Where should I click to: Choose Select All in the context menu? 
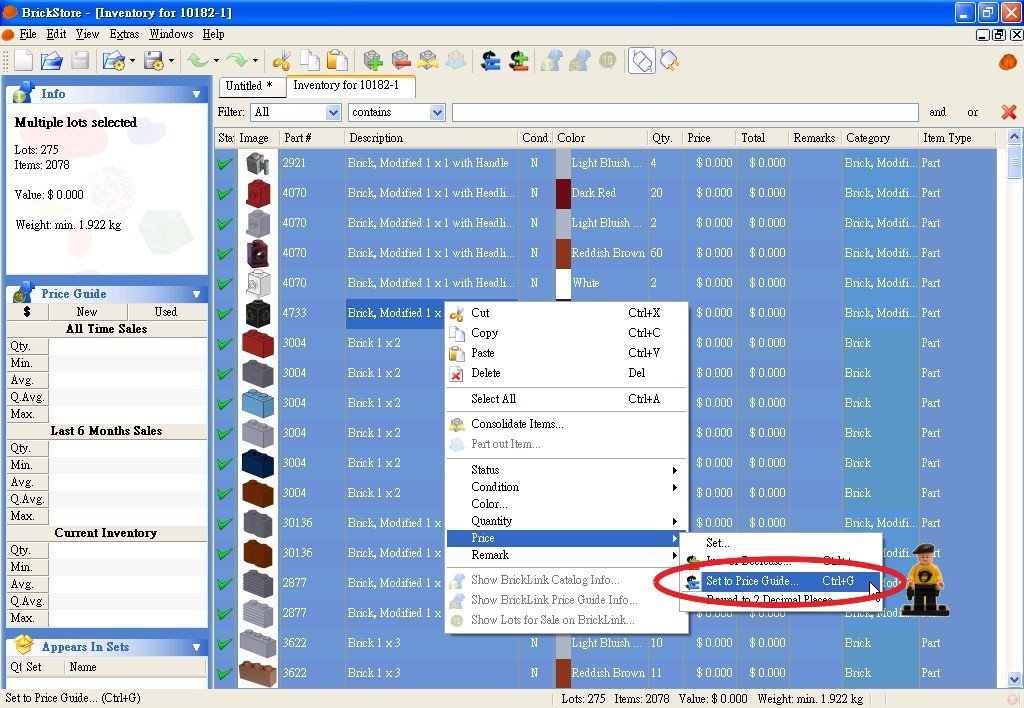click(567, 399)
